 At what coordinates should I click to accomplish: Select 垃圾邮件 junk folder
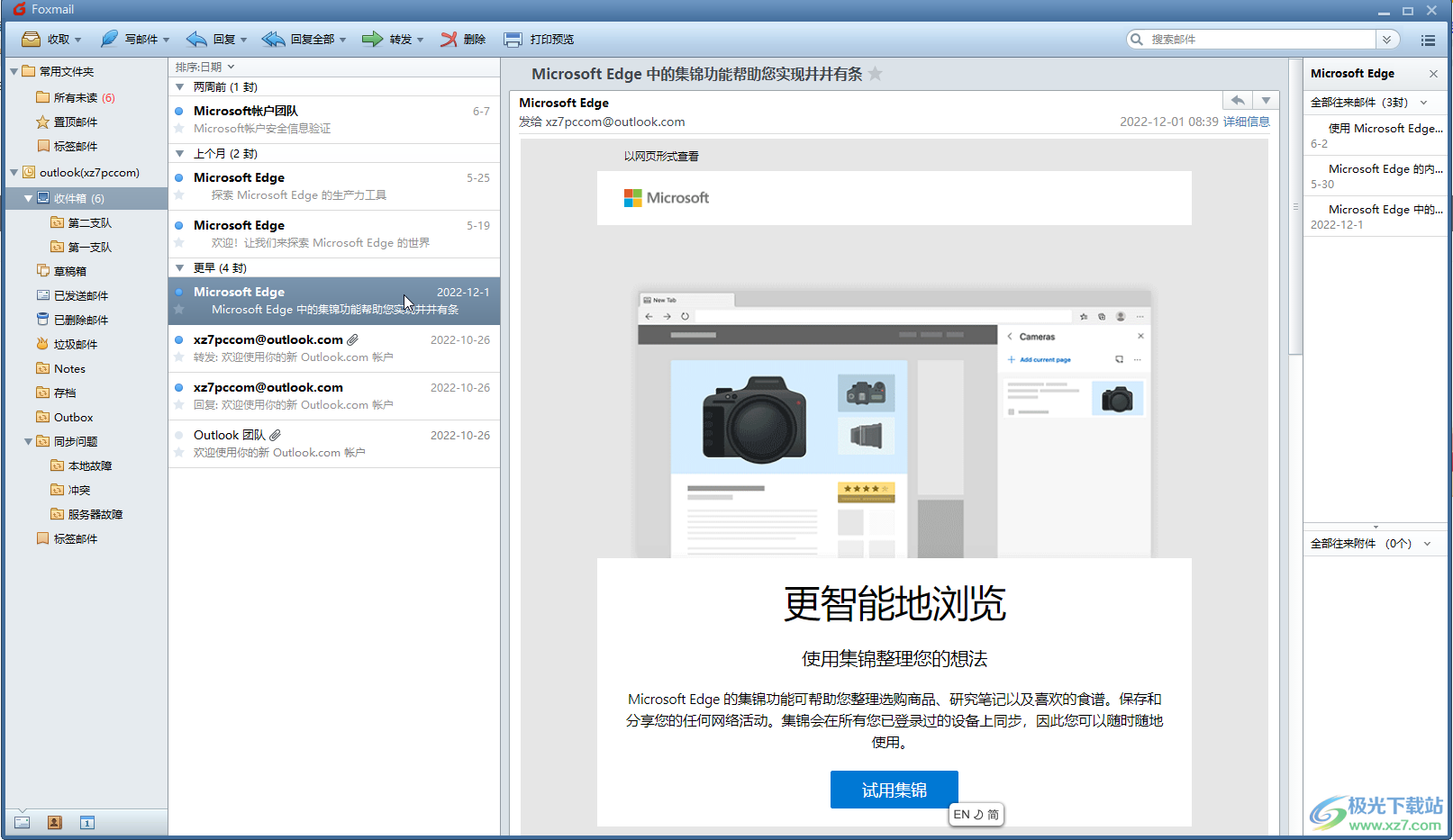[x=75, y=344]
